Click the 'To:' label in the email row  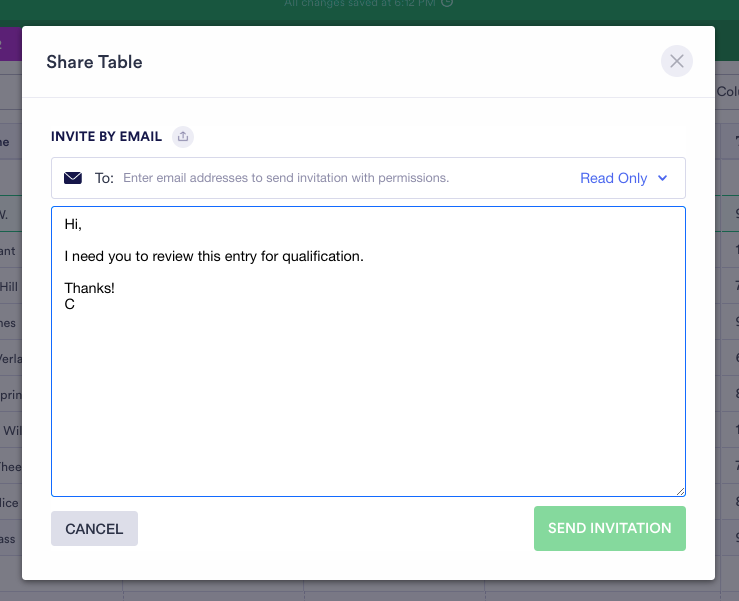104,178
